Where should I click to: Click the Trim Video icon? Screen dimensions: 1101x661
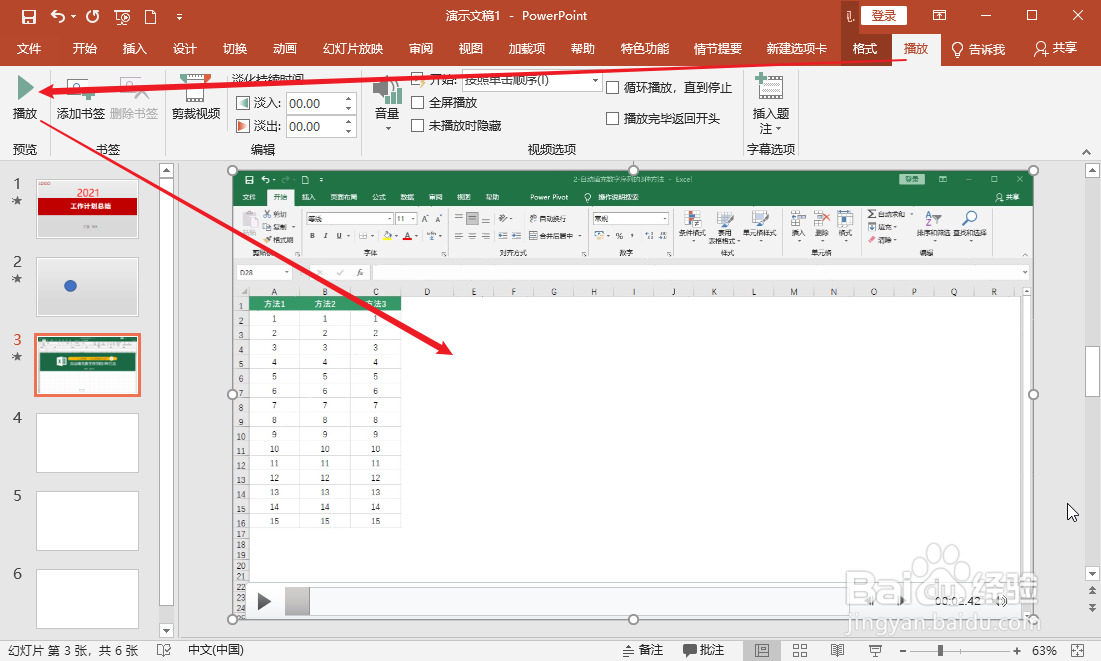click(196, 87)
